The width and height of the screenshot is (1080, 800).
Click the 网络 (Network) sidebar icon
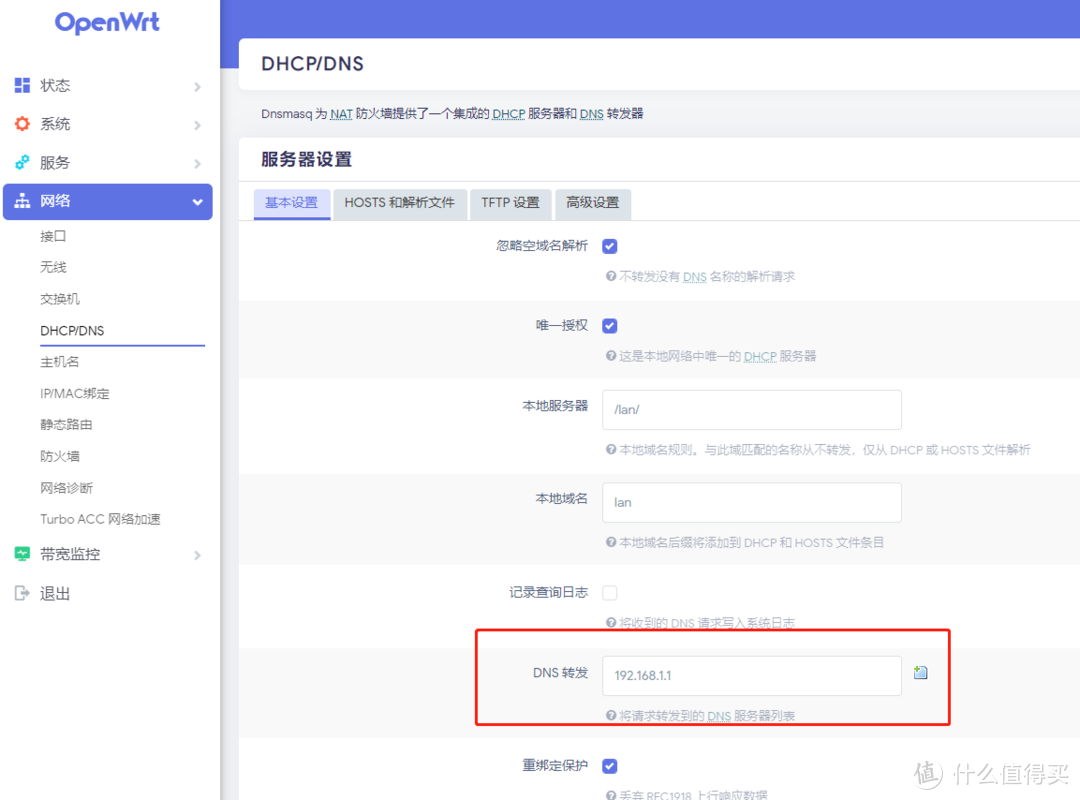click(x=23, y=201)
